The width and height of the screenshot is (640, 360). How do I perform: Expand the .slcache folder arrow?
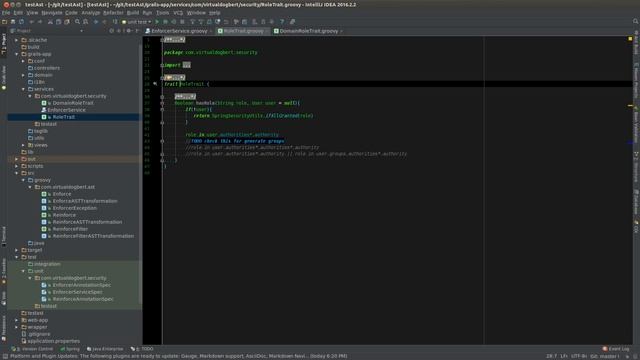(x=17, y=40)
